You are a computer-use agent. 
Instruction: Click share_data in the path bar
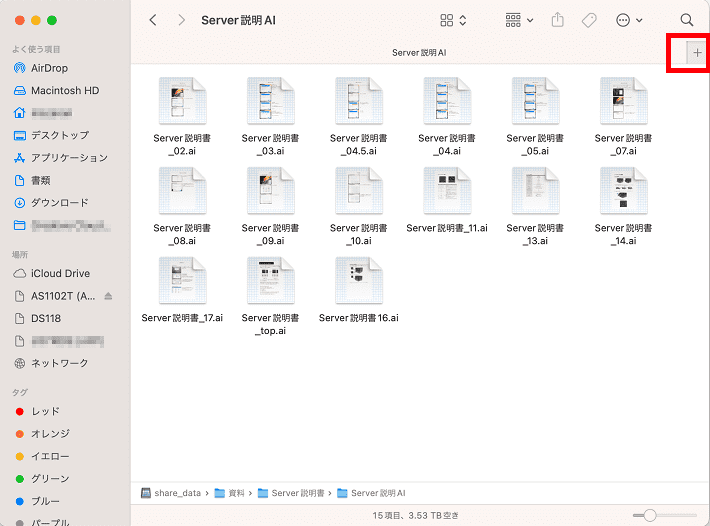(171, 493)
